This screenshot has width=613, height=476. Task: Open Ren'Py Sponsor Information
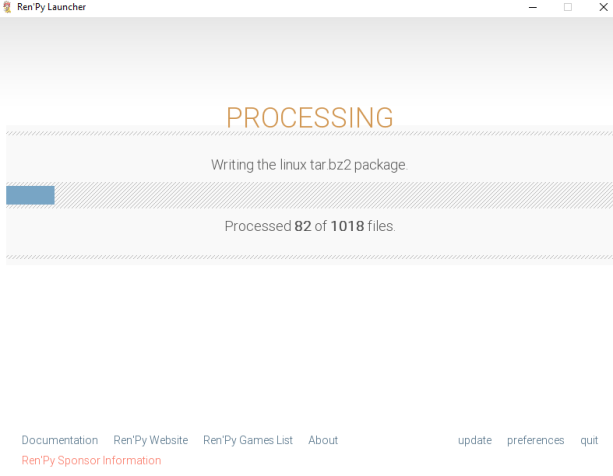tap(91, 461)
